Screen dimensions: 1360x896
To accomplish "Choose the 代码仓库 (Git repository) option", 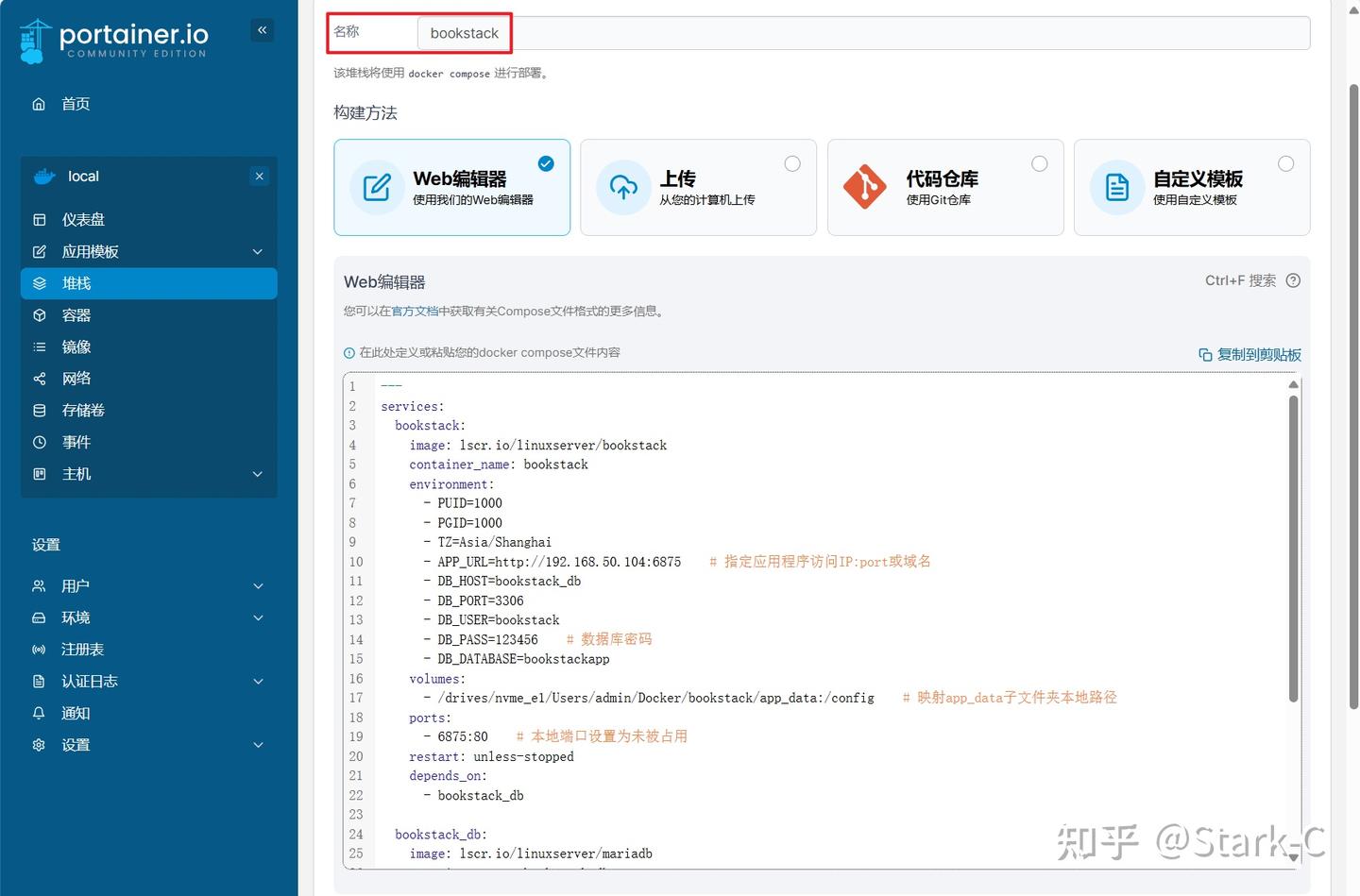I will pos(944,187).
